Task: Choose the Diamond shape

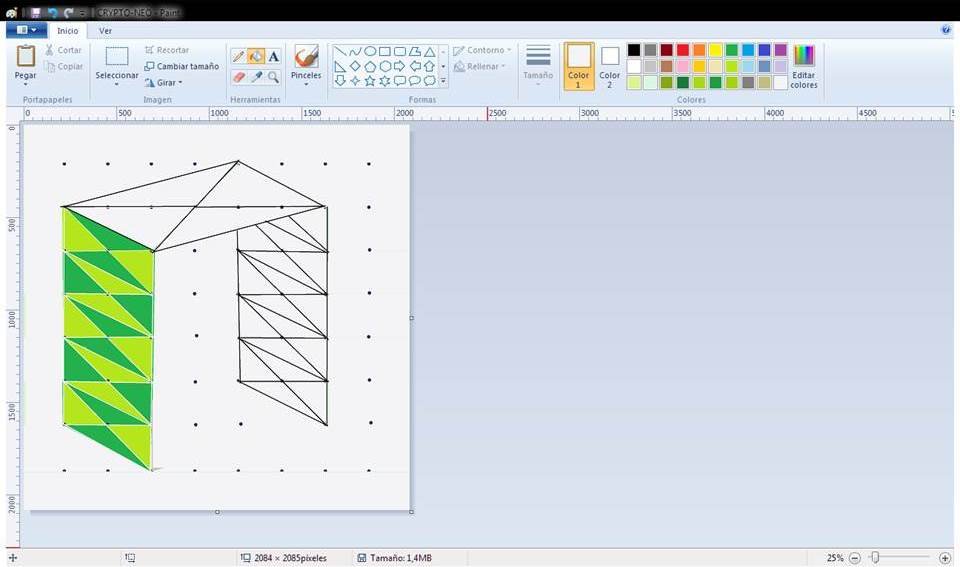Action: [x=355, y=66]
